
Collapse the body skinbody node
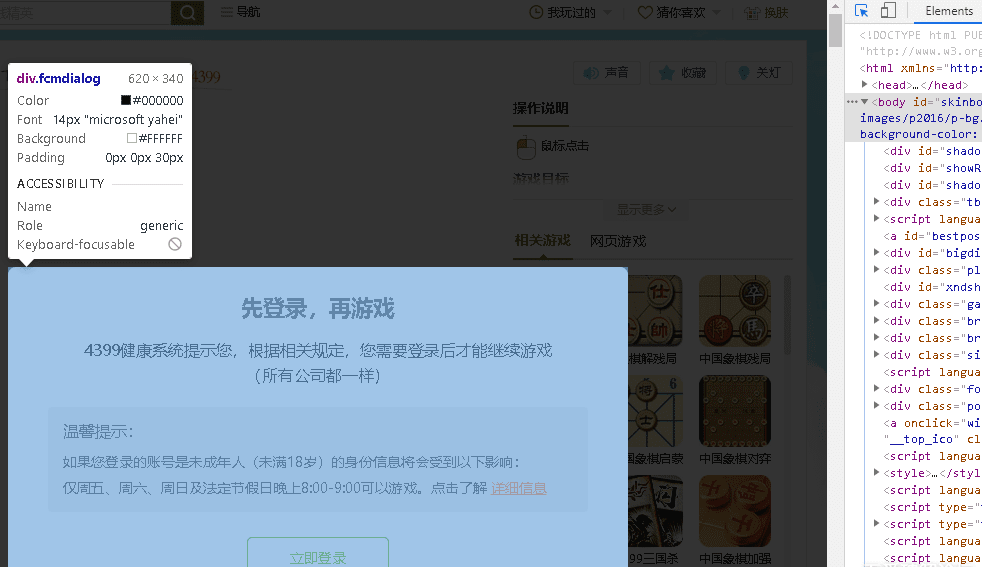click(x=865, y=101)
